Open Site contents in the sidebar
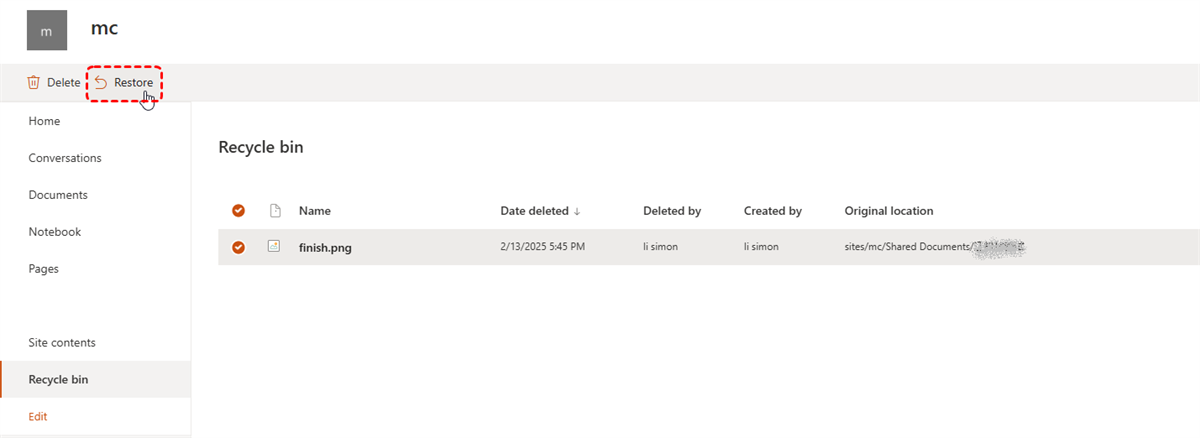Screen dimensions: 1200x438 62,342
